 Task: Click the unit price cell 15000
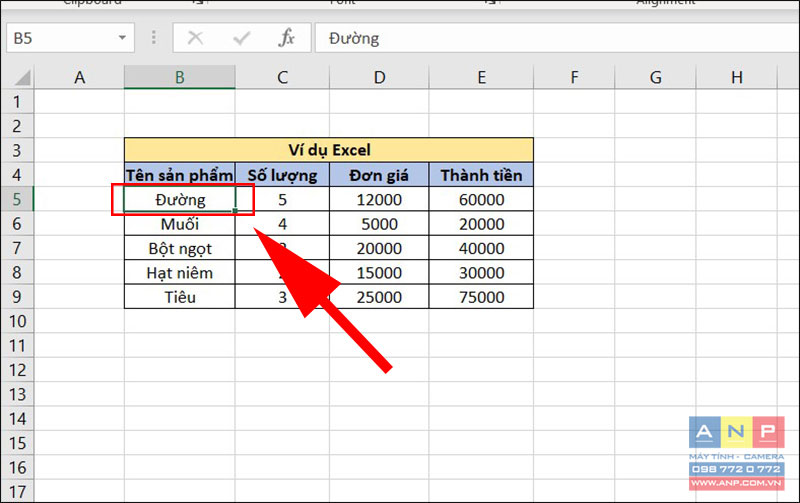click(379, 272)
